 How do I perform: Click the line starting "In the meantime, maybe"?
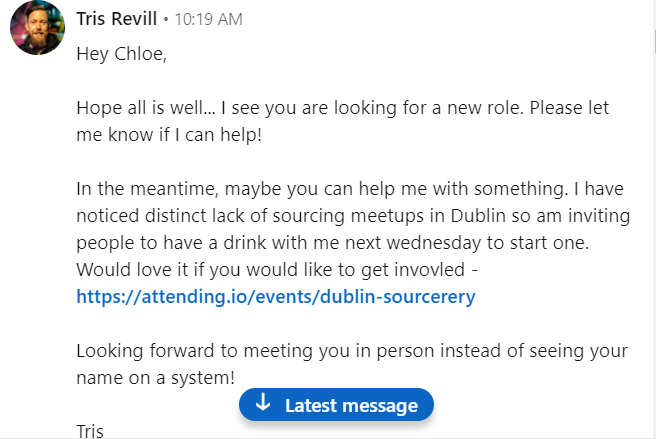click(350, 189)
